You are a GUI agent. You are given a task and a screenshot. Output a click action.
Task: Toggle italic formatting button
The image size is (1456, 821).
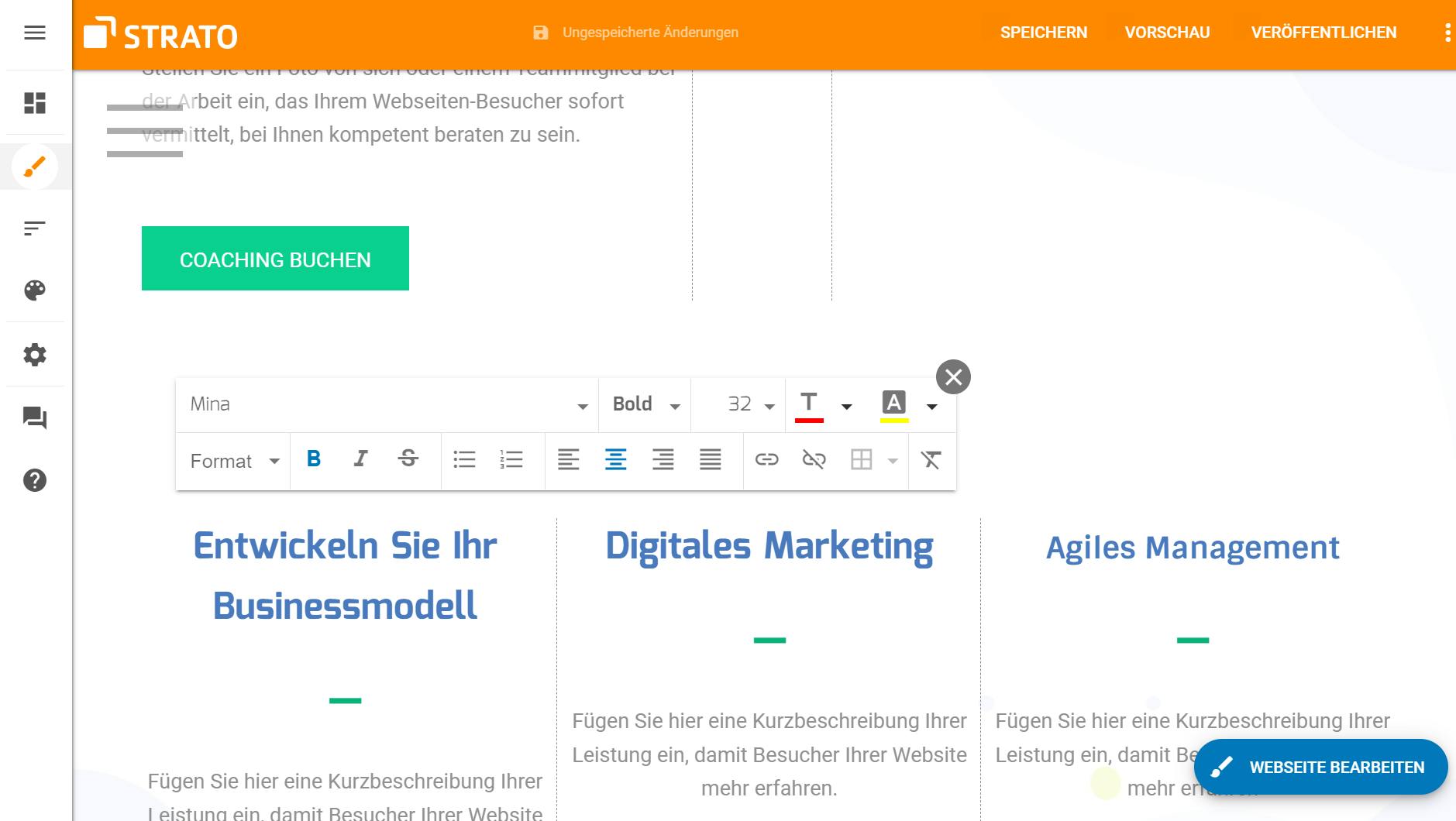click(360, 459)
